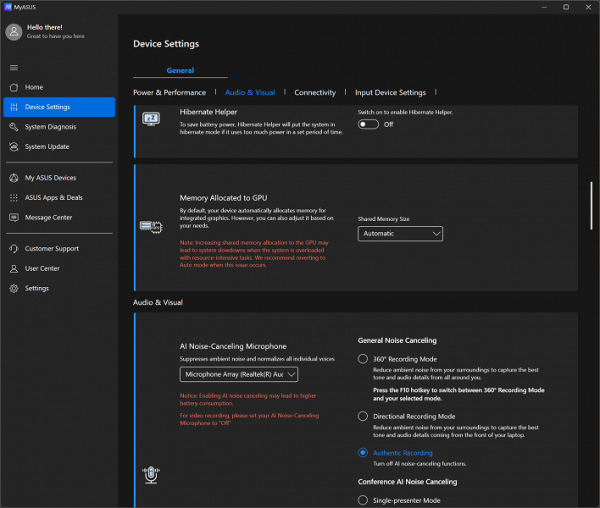Viewport: 600px width, 508px height.
Task: Switch to Power & Performance tab
Action: click(170, 92)
